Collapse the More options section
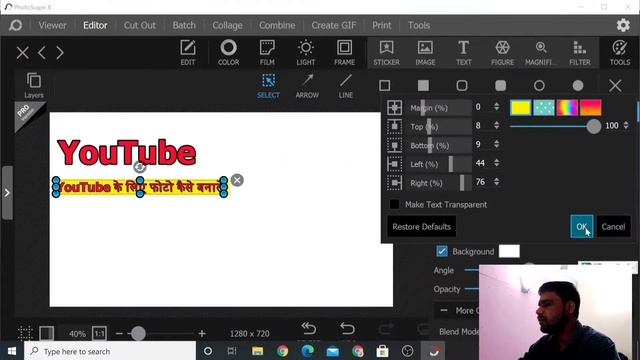Viewport: 640px width, 360px height. 444,311
